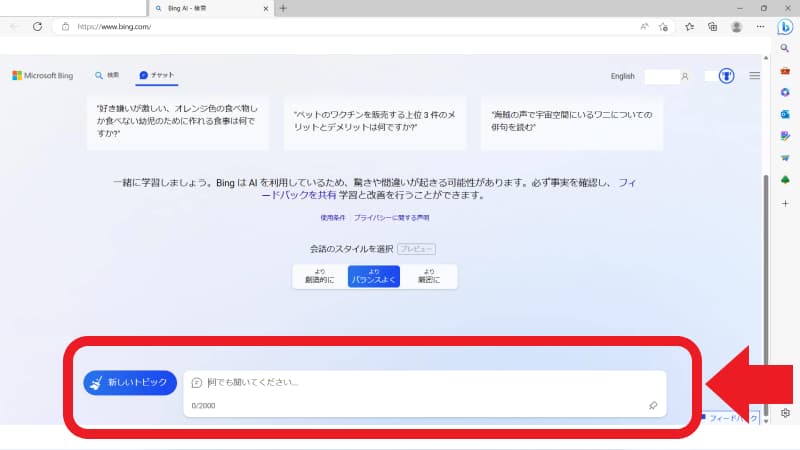Choose the orange food for toddlers suggestion card
Screen dimensions: 800x450
pos(178,121)
